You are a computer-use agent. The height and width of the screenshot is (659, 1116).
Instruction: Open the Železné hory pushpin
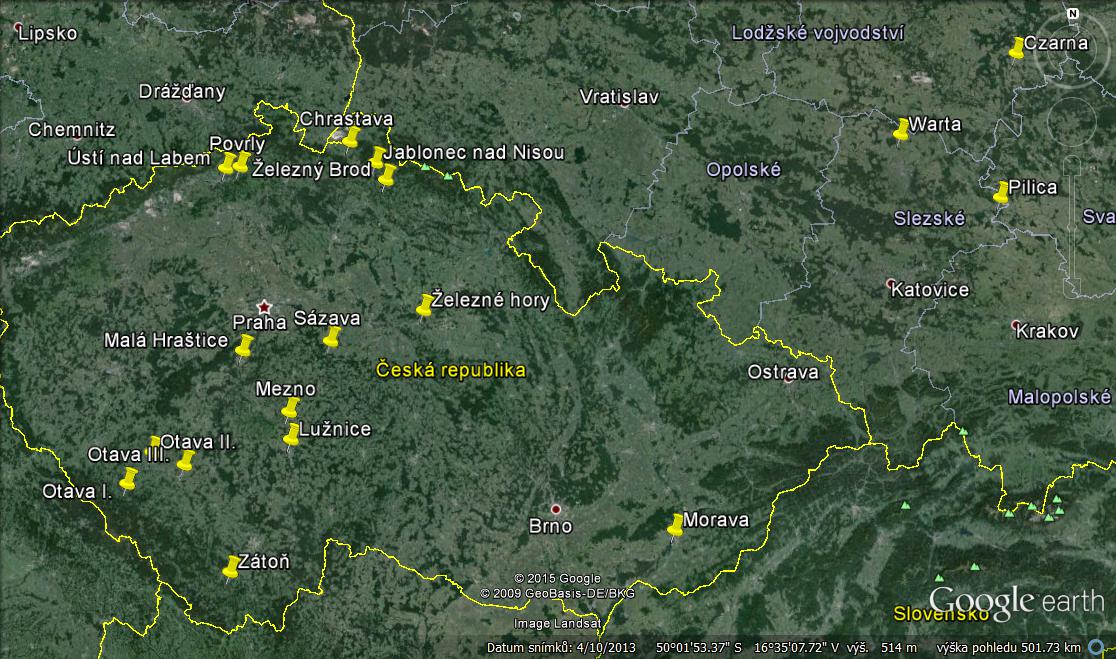coord(425,305)
